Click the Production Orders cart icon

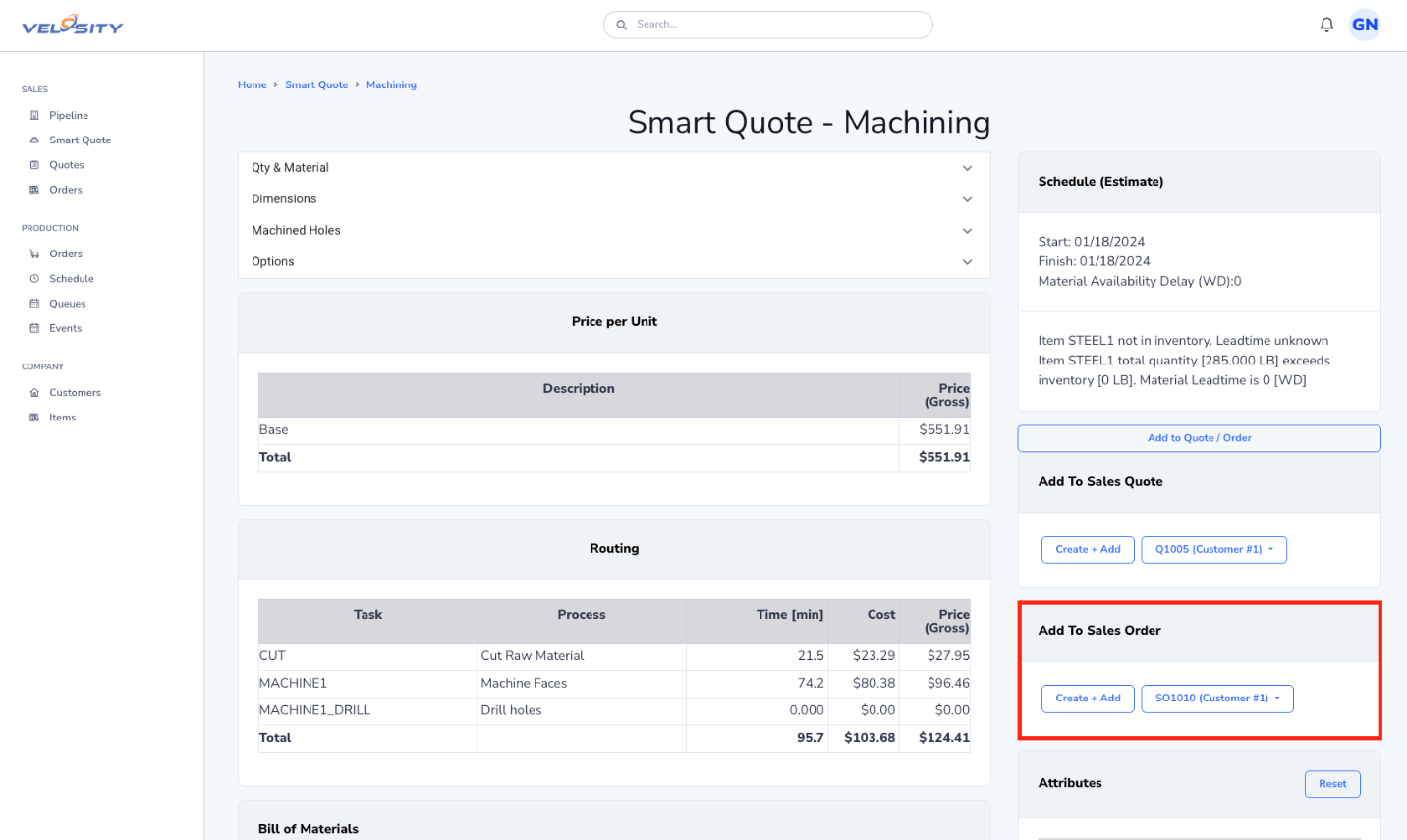(x=34, y=253)
